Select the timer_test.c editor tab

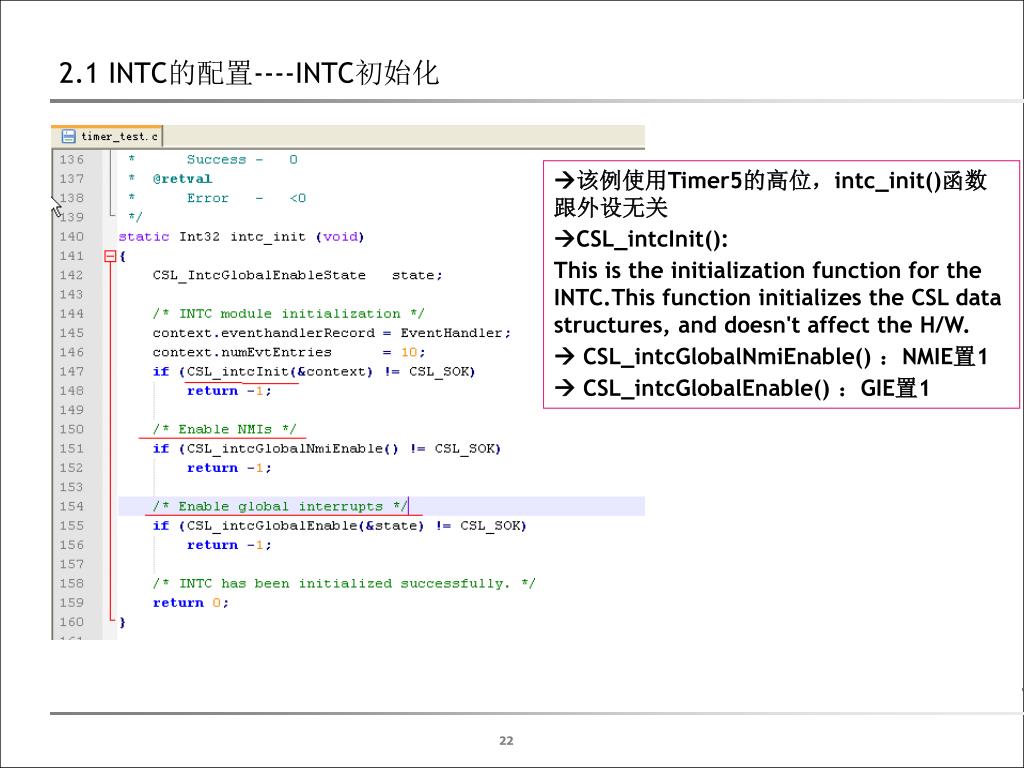click(107, 136)
